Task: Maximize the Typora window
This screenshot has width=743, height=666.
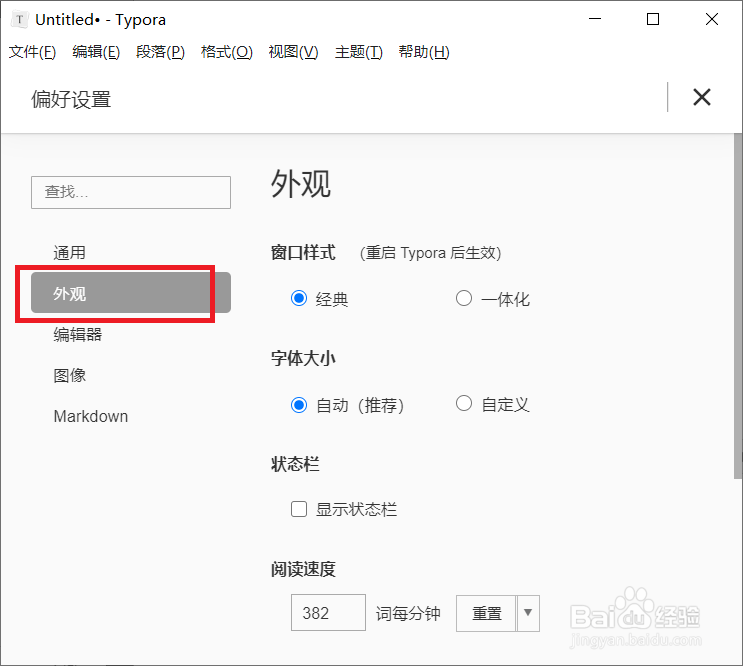Action: [653, 19]
